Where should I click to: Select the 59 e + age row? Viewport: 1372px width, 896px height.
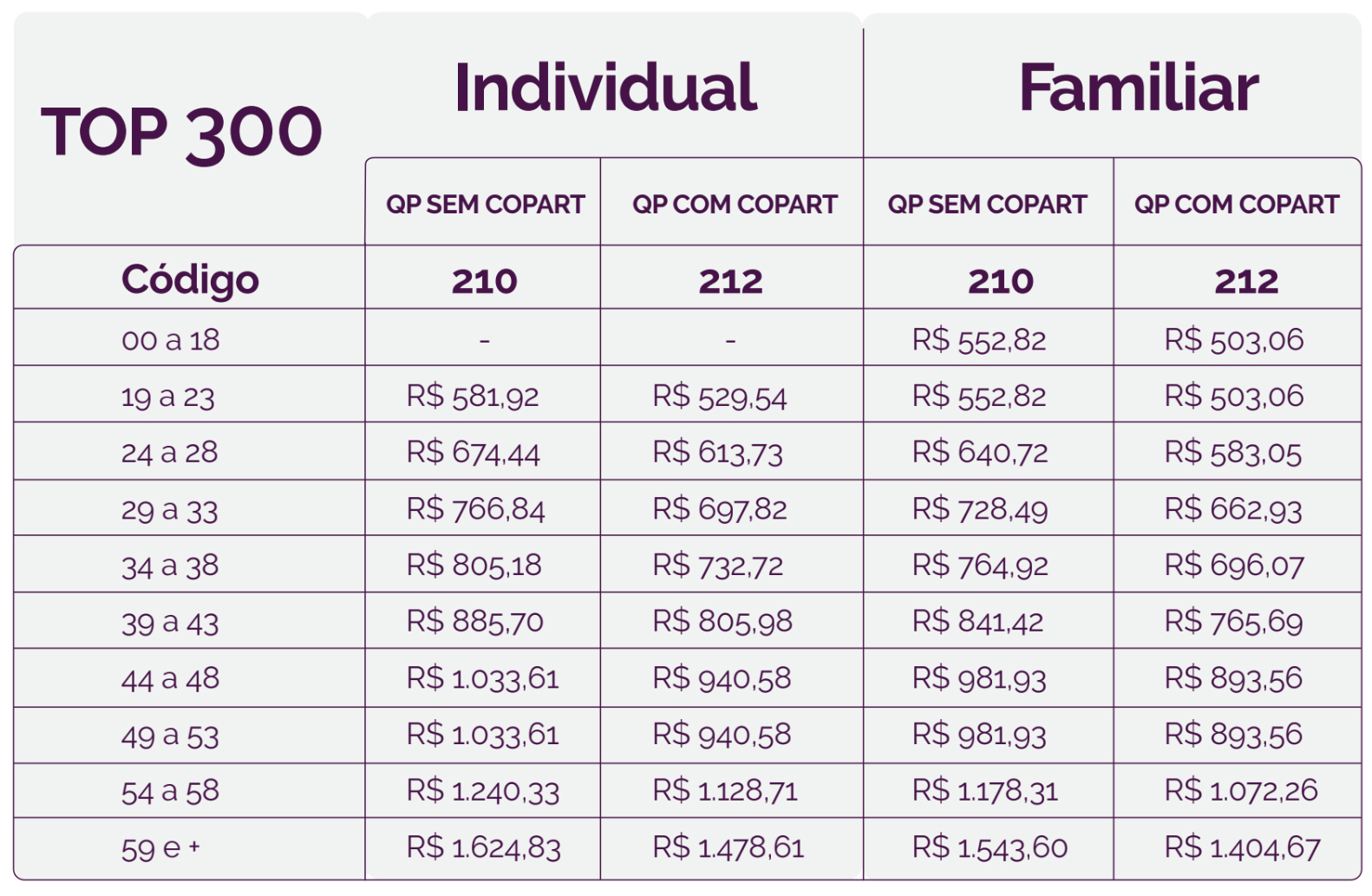[x=688, y=848]
